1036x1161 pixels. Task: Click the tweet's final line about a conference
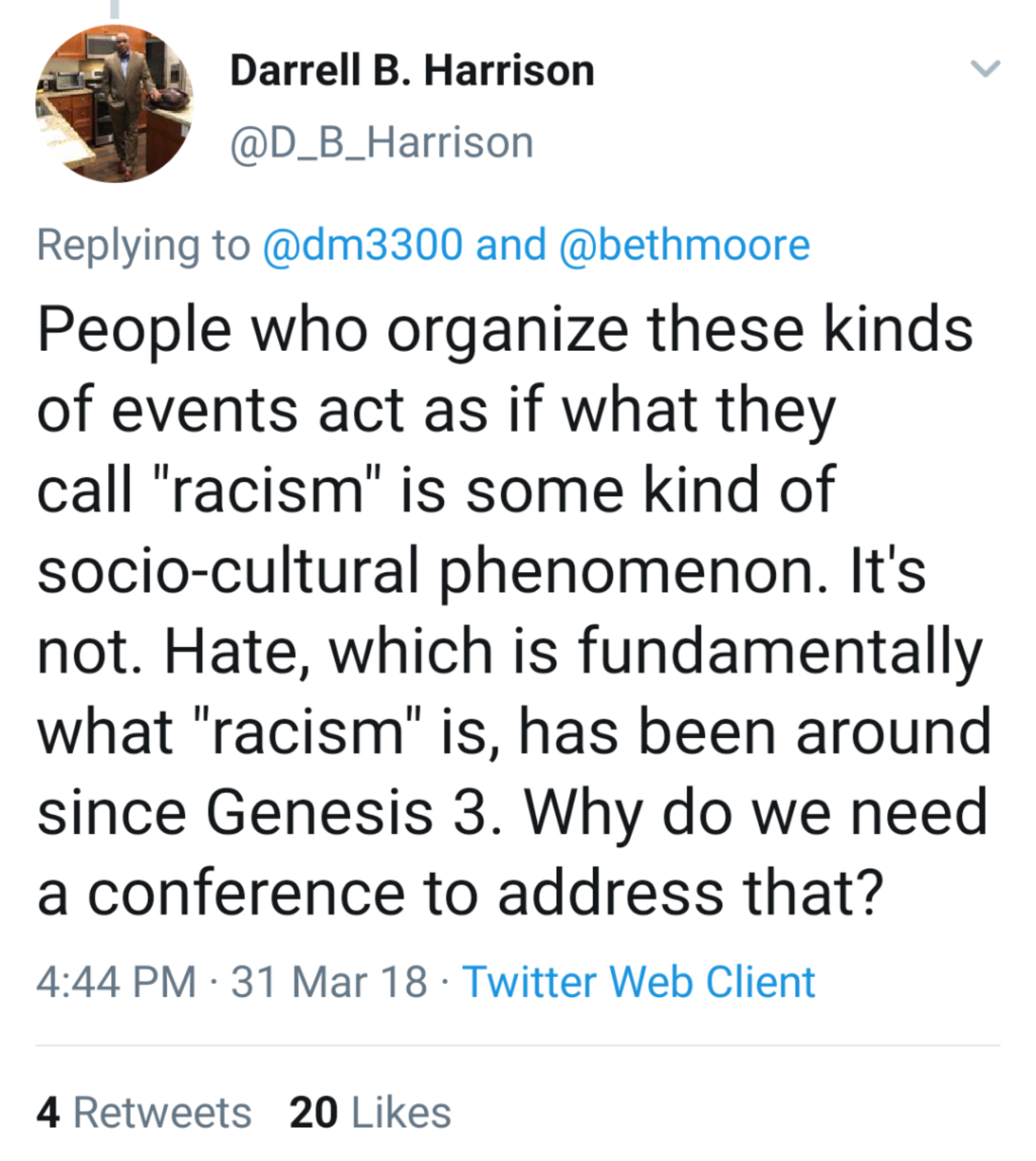[x=460, y=892]
